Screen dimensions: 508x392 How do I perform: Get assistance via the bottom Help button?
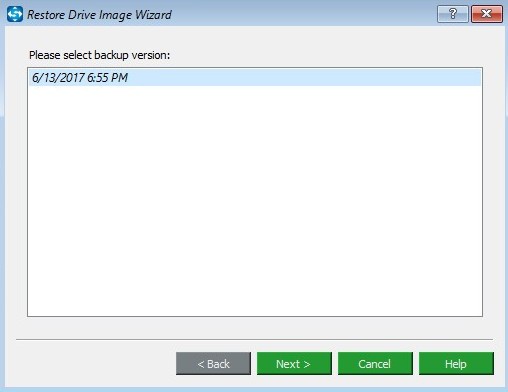[456, 364]
